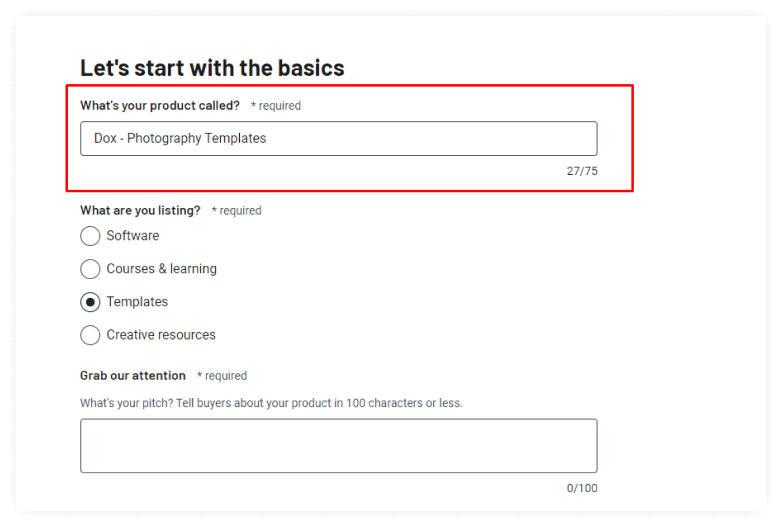Click required marker next to listing question
The image size is (782, 527).
236,210
